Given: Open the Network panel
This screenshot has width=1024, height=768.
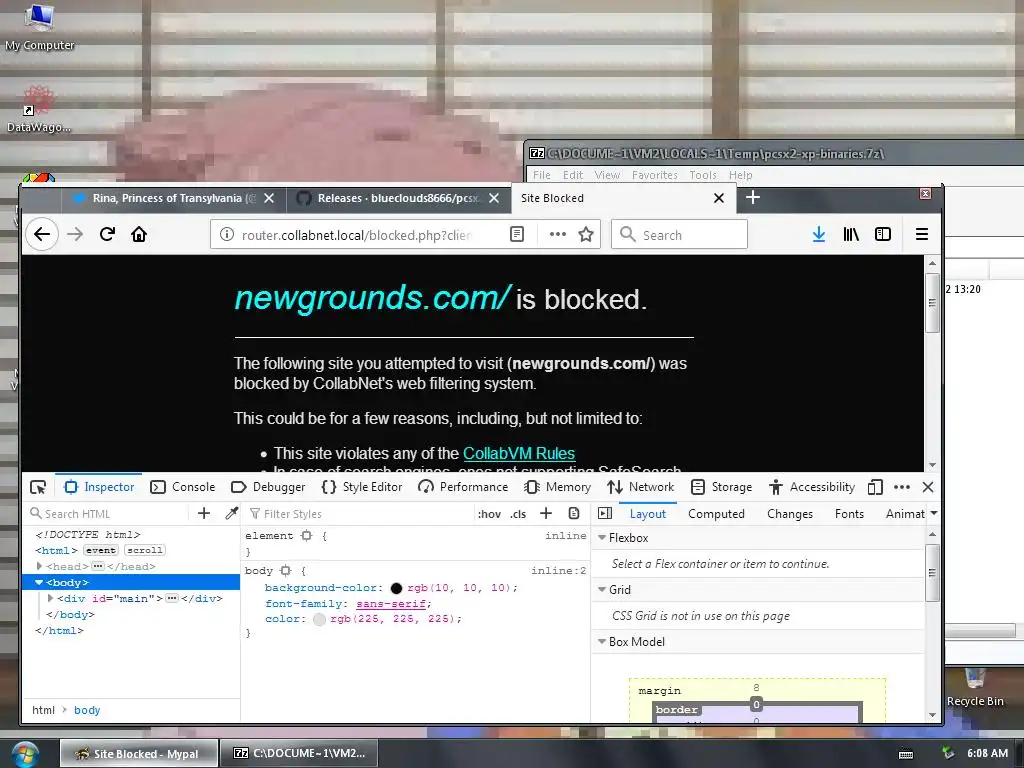Looking at the screenshot, I should [x=641, y=487].
